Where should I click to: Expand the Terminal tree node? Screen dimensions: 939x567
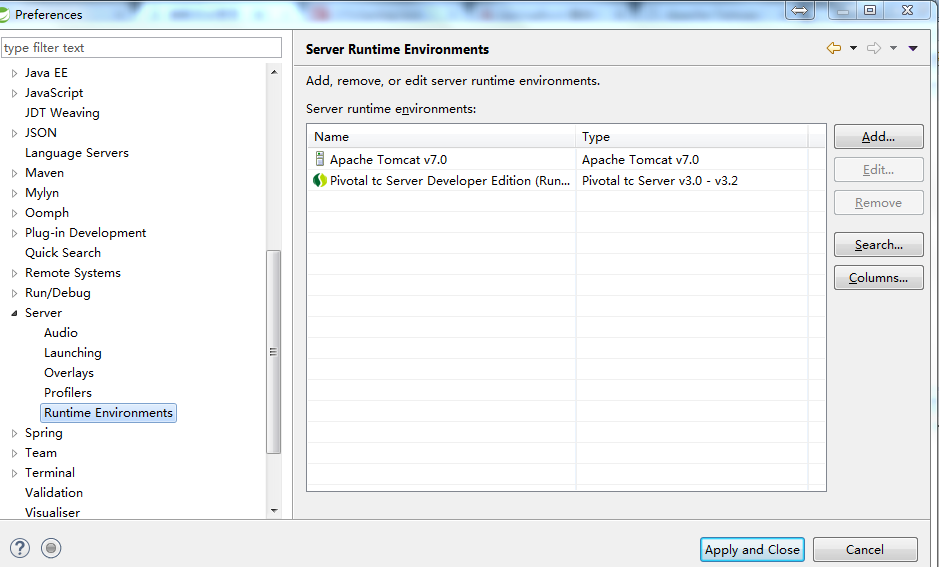[14, 473]
